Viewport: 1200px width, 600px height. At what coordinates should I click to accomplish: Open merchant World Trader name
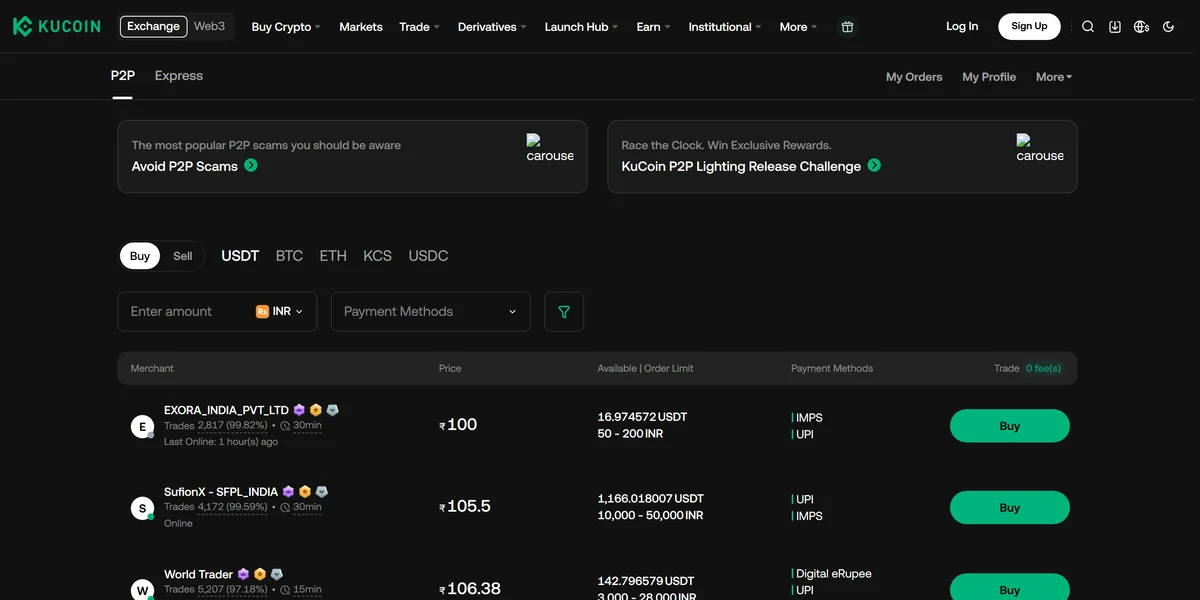tap(198, 574)
